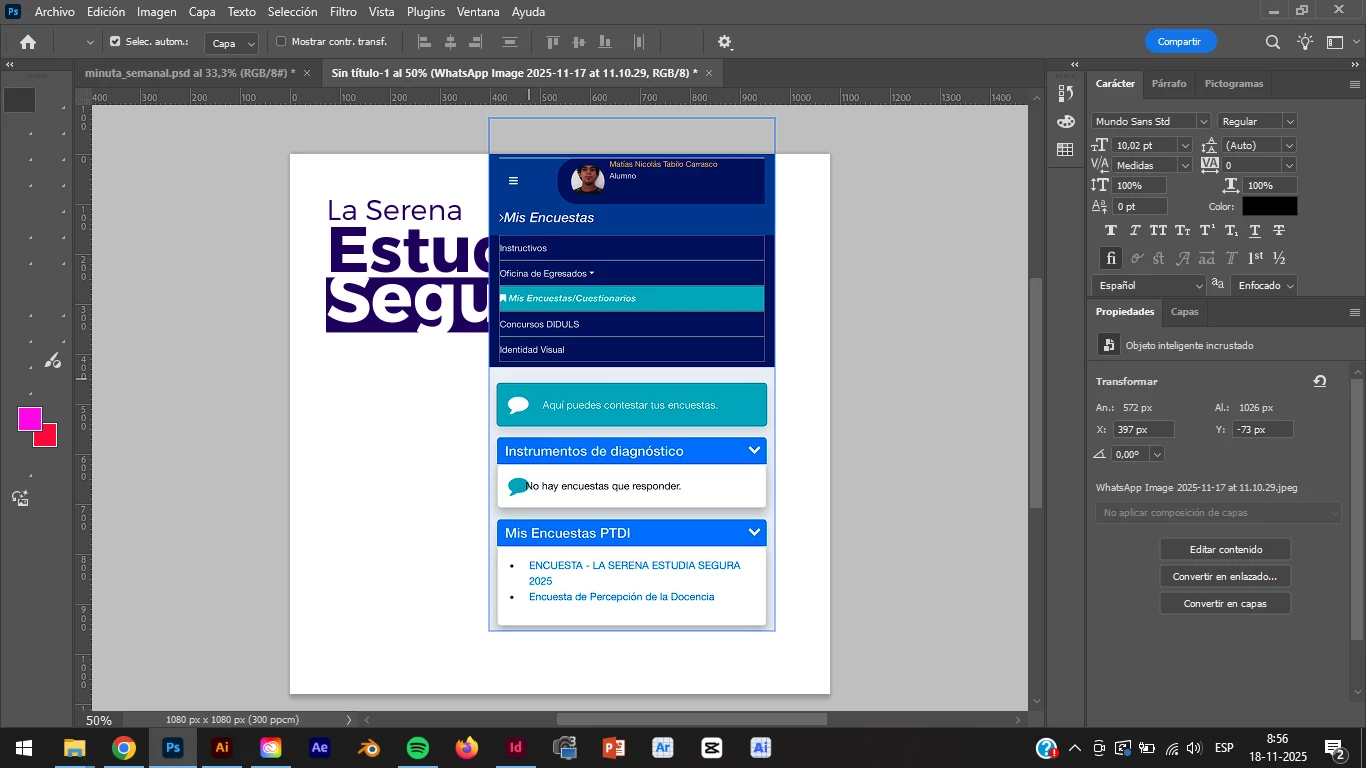The width and height of the screenshot is (1366, 768).
Task: Toggle Underline text style
Action: pyautogui.click(x=1255, y=230)
